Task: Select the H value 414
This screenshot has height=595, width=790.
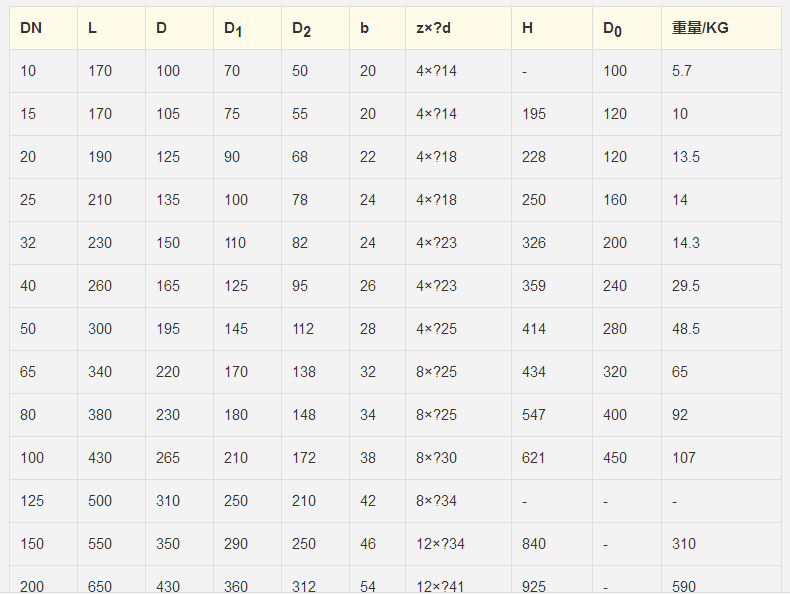Action: [534, 329]
